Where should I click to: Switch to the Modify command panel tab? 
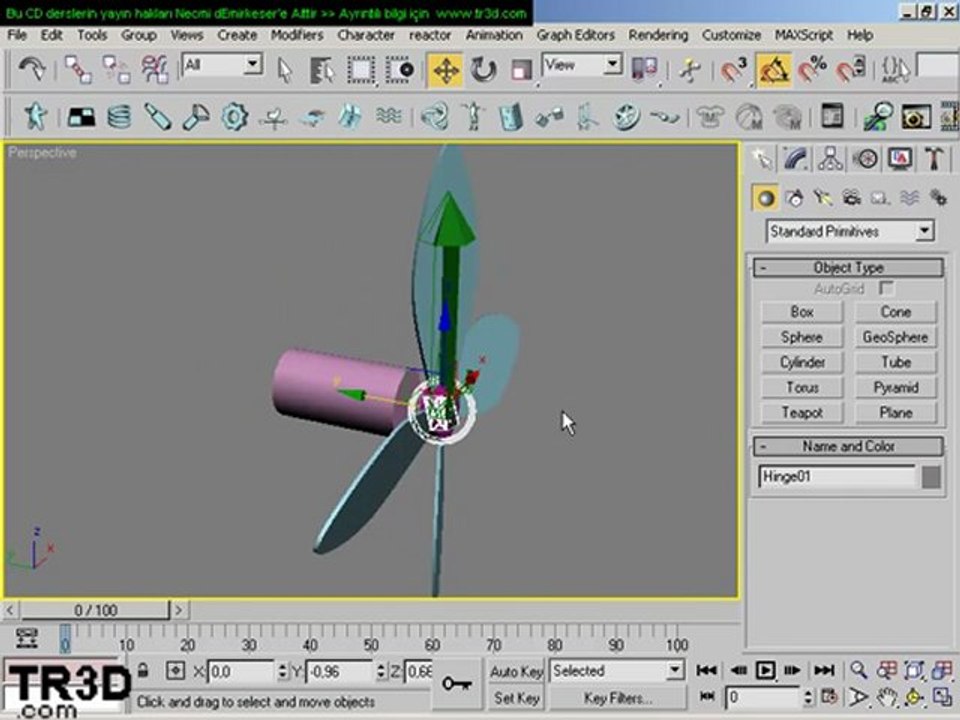point(797,159)
